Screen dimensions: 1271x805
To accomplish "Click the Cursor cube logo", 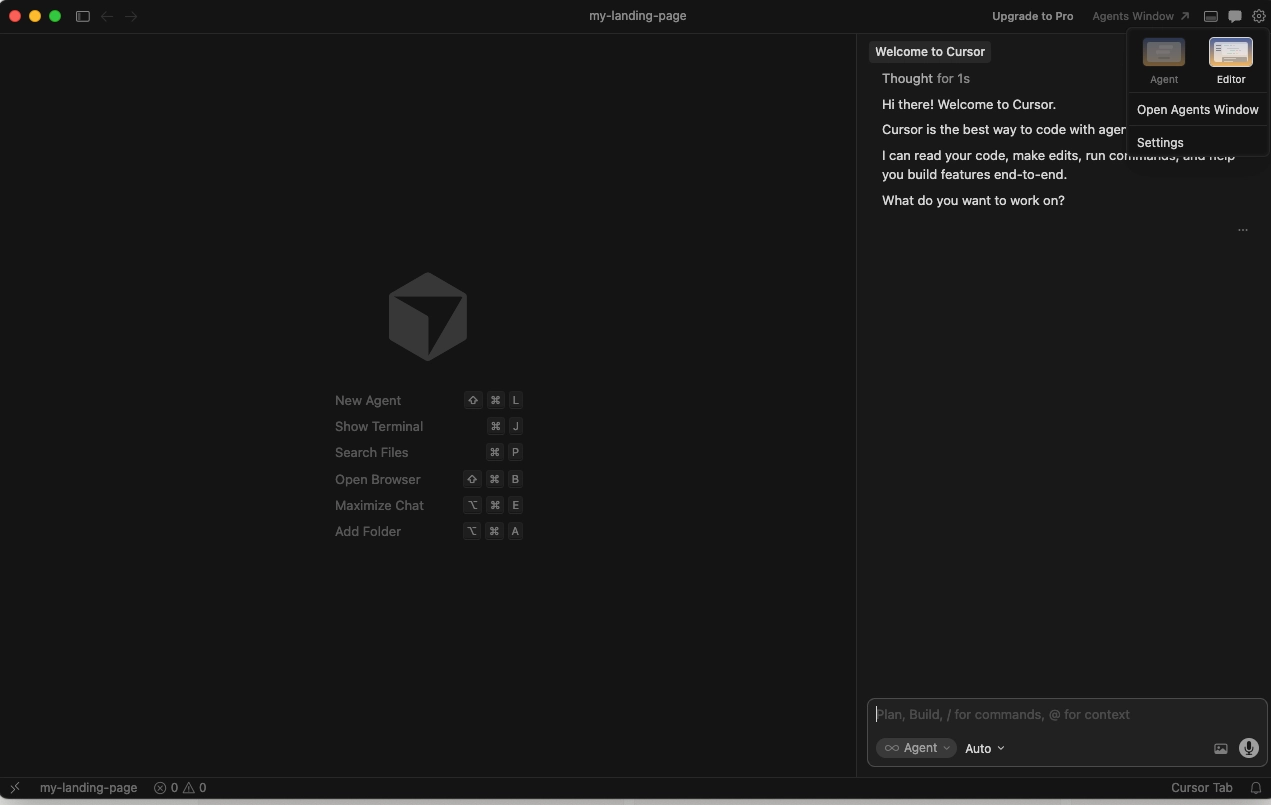I will coord(428,317).
